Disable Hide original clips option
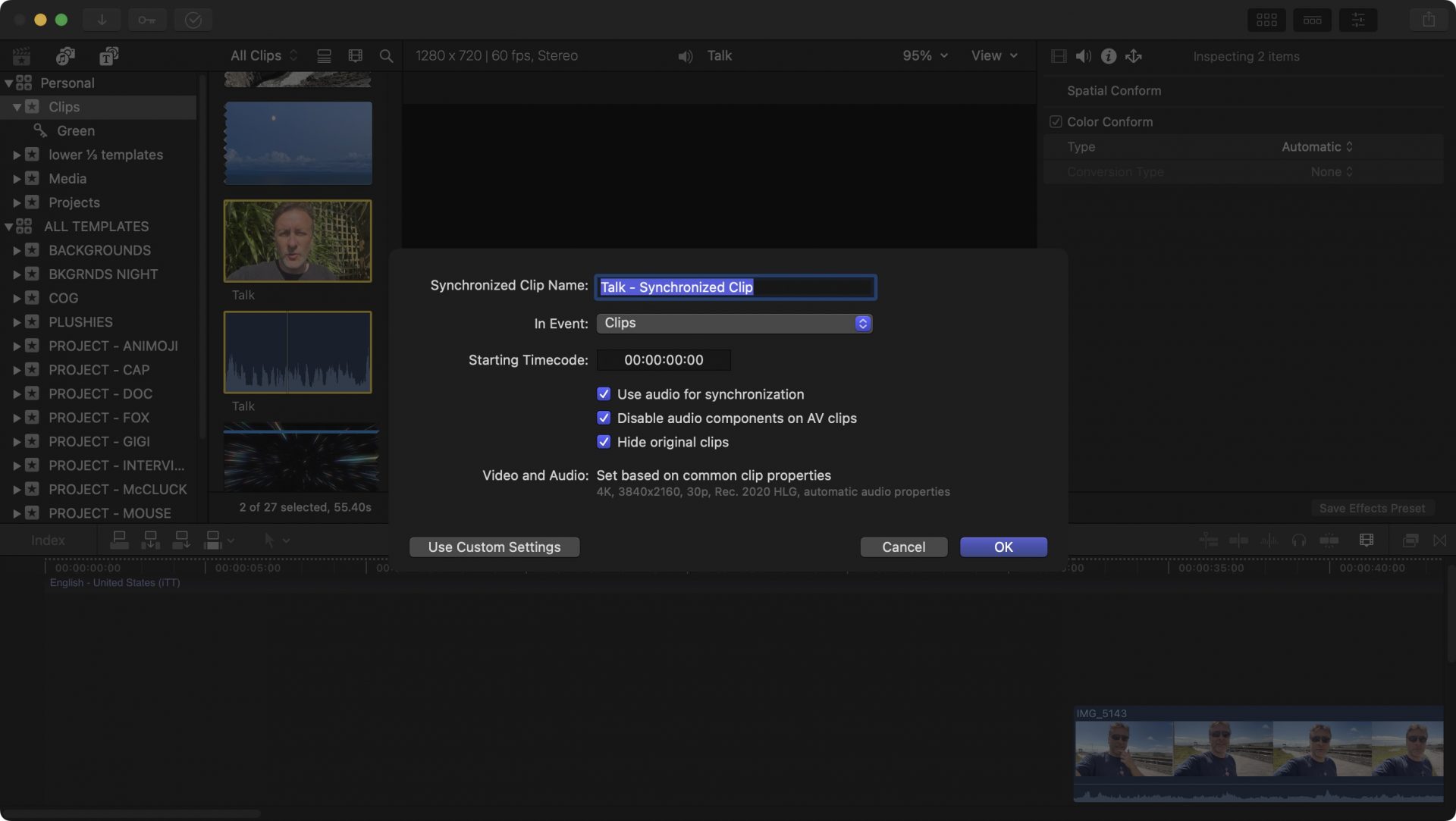1456x821 pixels. (x=604, y=442)
